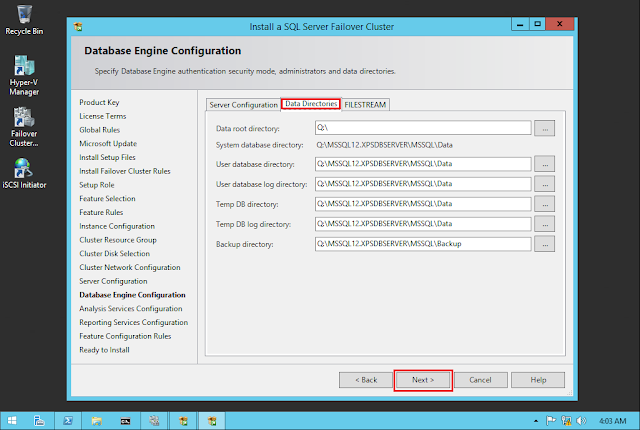Click the Windows Start button
640x430 pixels.
(x=12, y=421)
